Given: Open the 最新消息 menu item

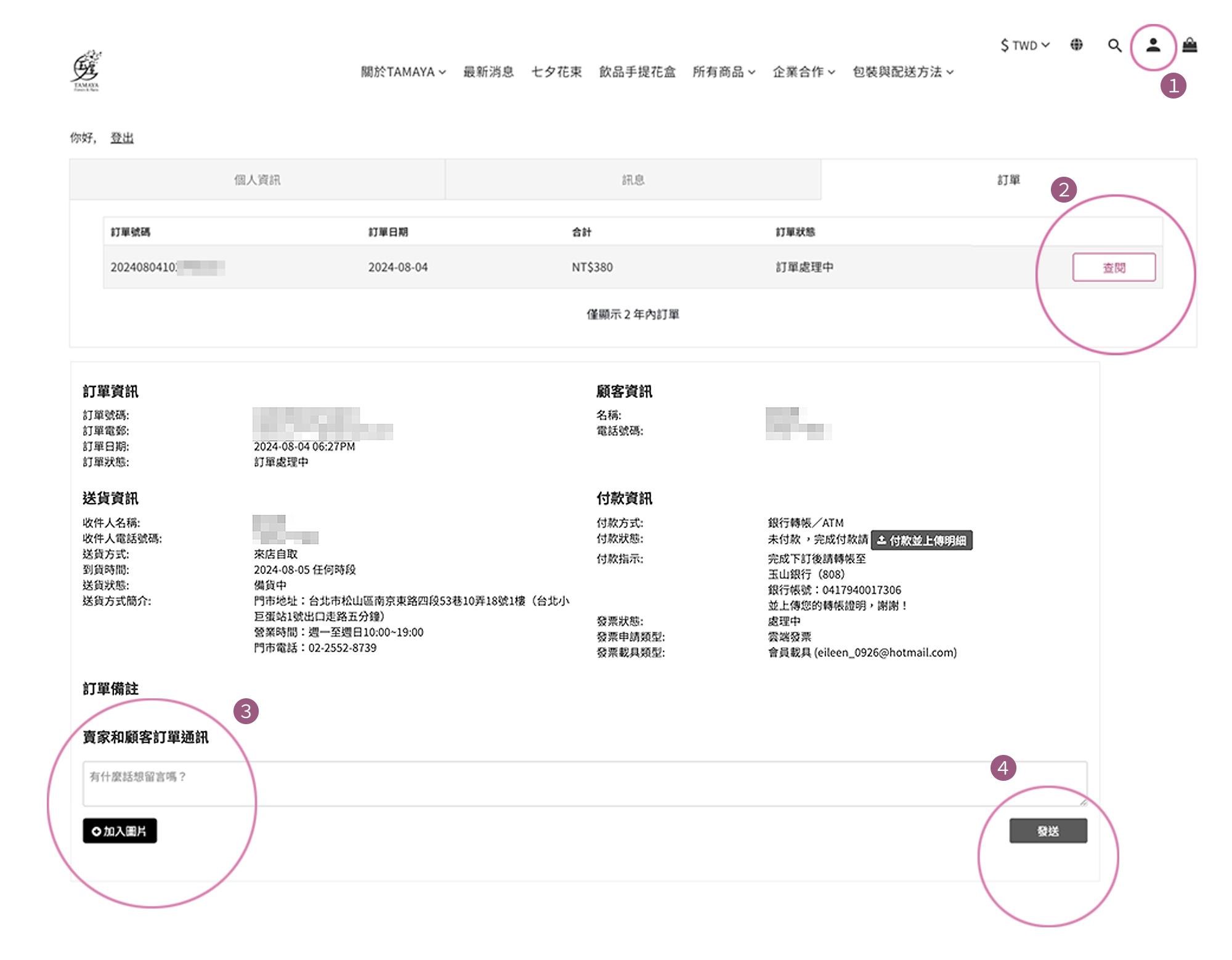Looking at the screenshot, I should tap(488, 72).
